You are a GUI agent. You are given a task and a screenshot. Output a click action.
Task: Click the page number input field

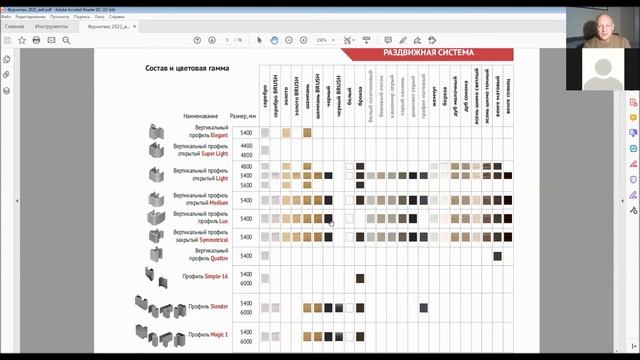pyautogui.click(x=227, y=40)
